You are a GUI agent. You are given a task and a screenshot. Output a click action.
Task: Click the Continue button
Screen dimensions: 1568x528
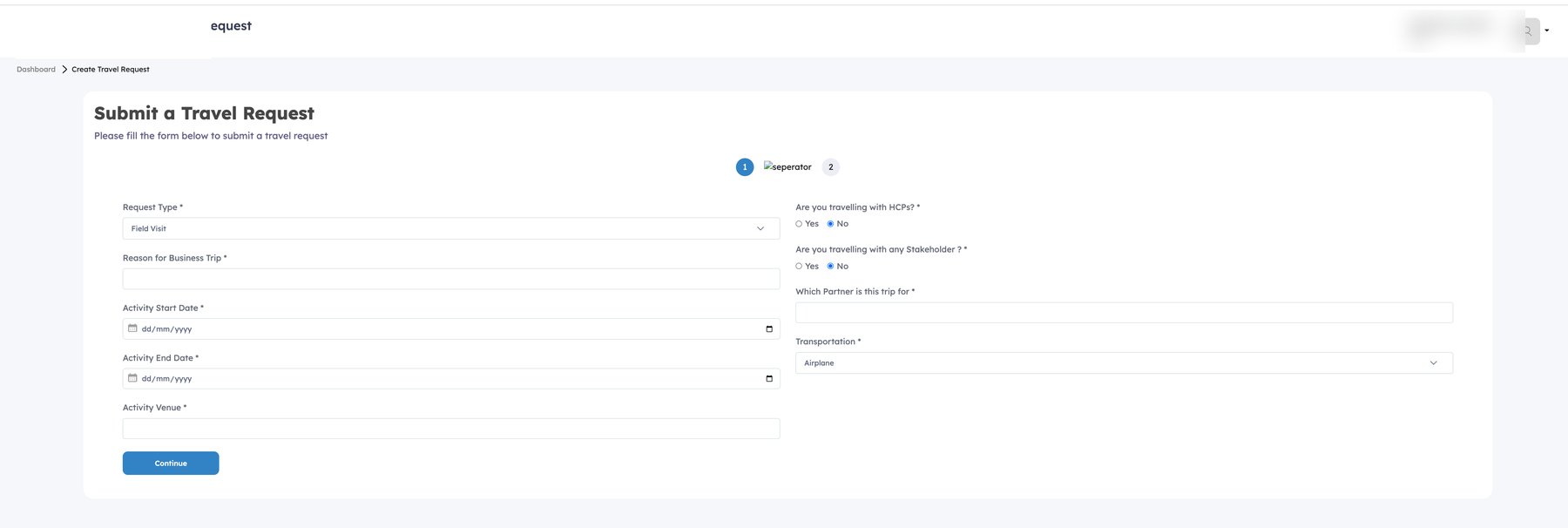tap(171, 464)
